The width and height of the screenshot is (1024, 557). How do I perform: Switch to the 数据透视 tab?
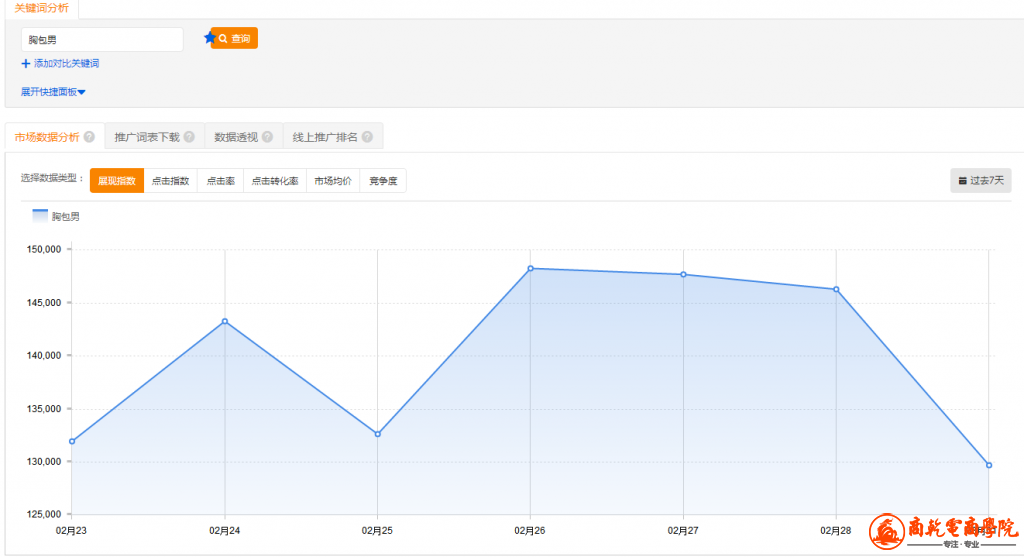(x=236, y=137)
